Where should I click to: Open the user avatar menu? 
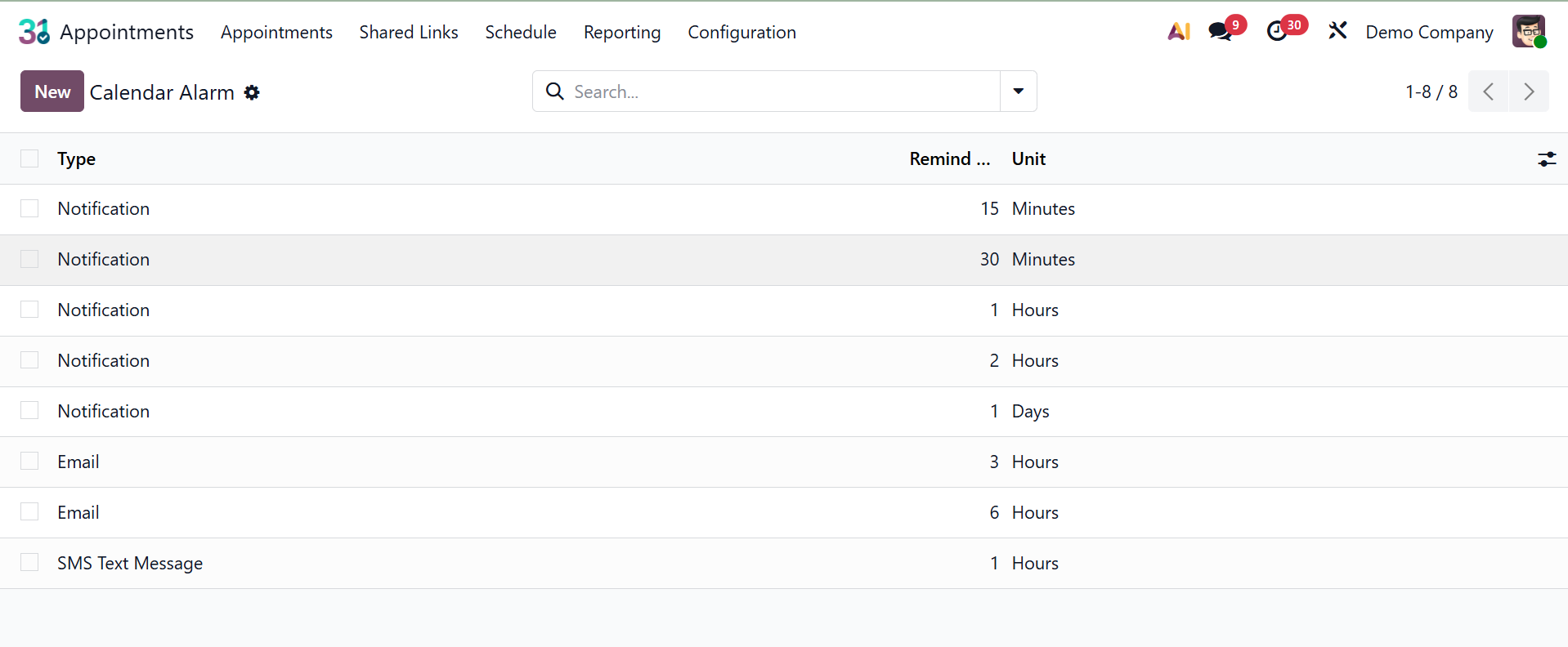tap(1528, 32)
